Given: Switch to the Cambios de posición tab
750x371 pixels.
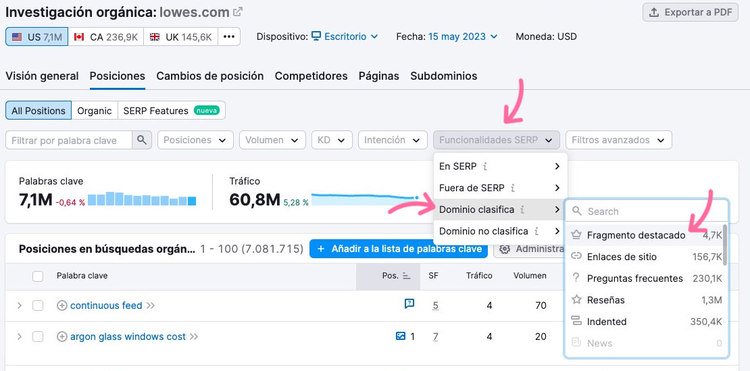Looking at the screenshot, I should (210, 76).
